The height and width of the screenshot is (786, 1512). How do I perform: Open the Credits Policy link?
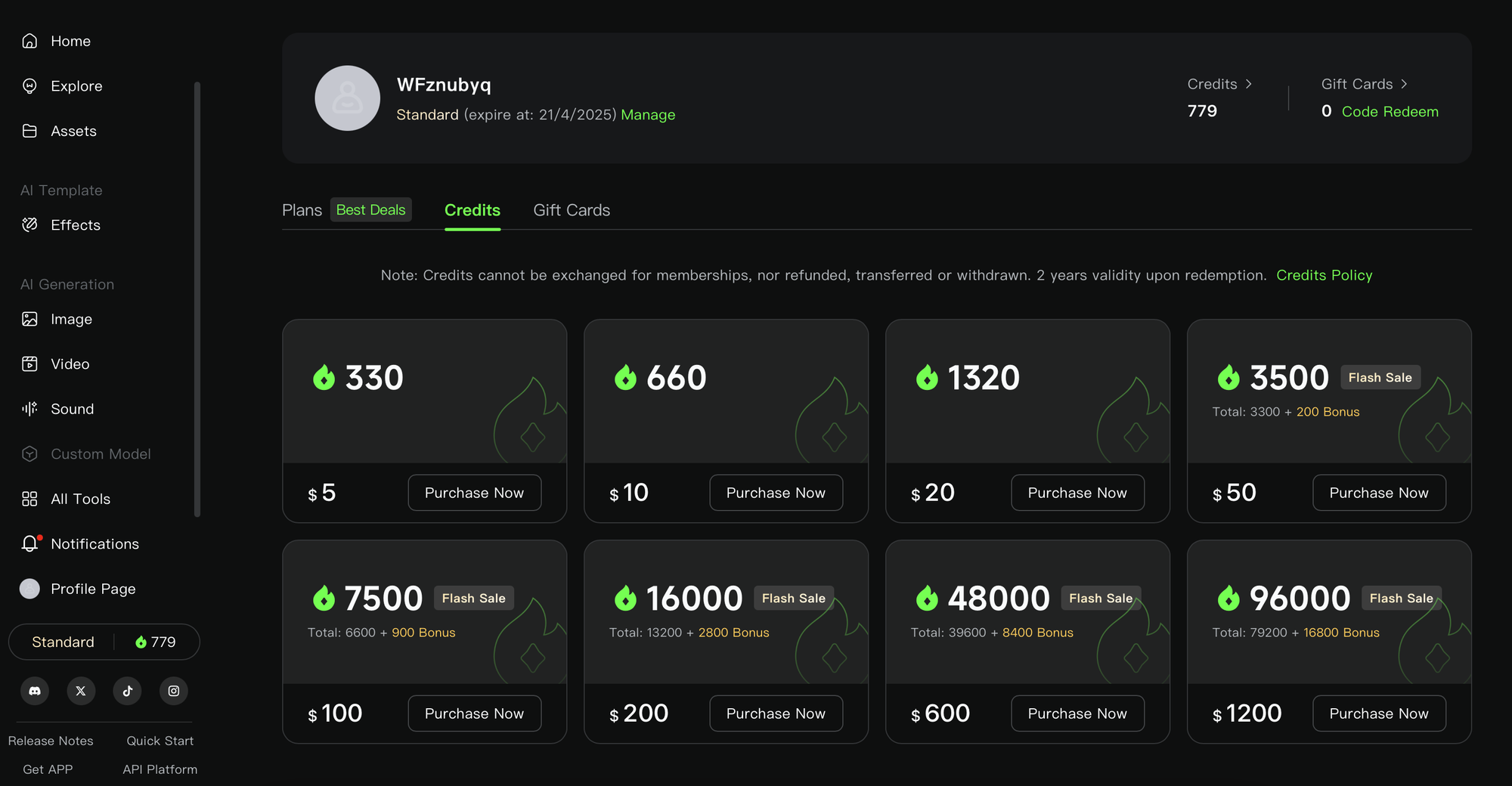(x=1324, y=275)
